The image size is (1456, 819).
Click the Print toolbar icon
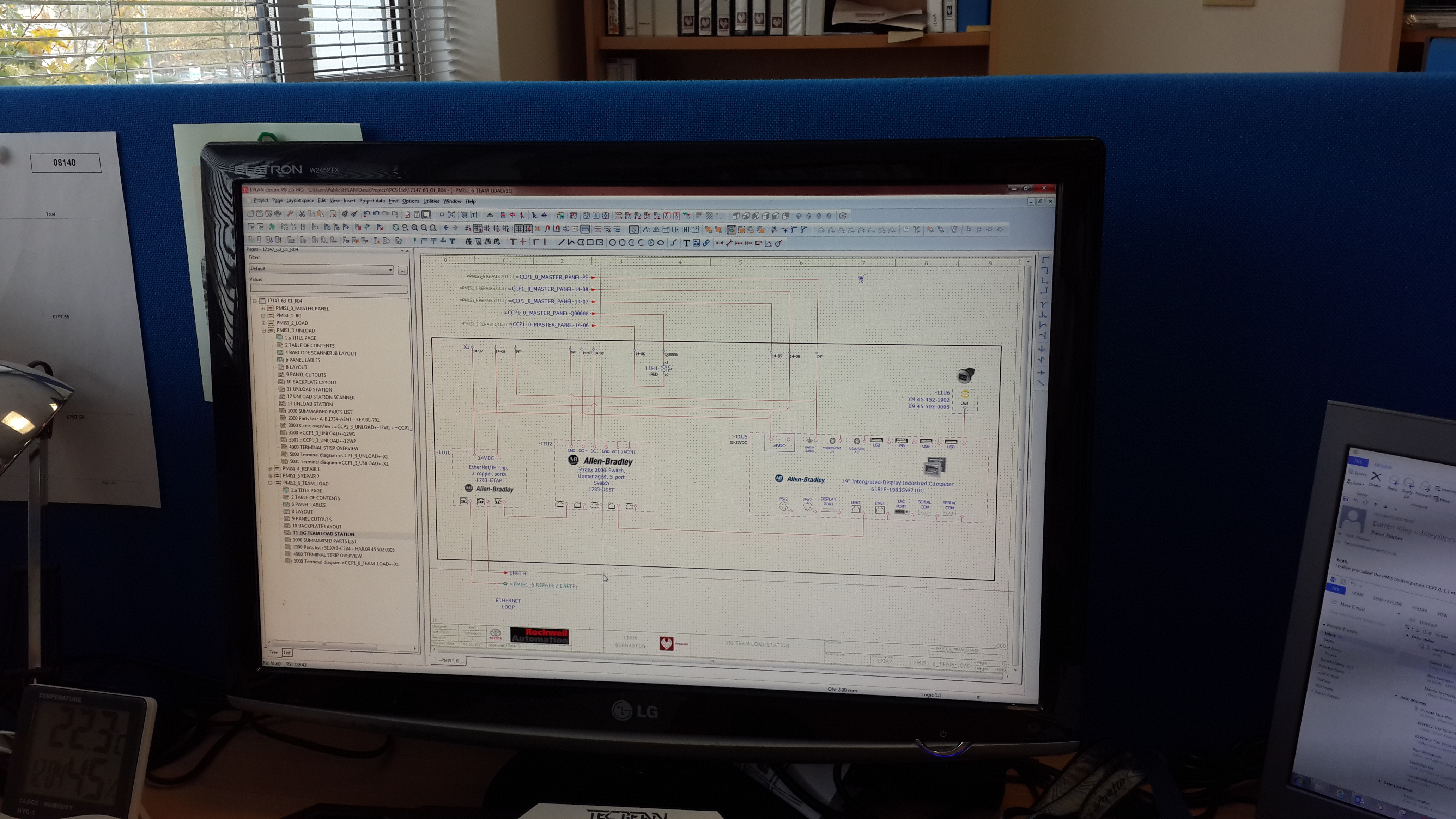point(278,214)
